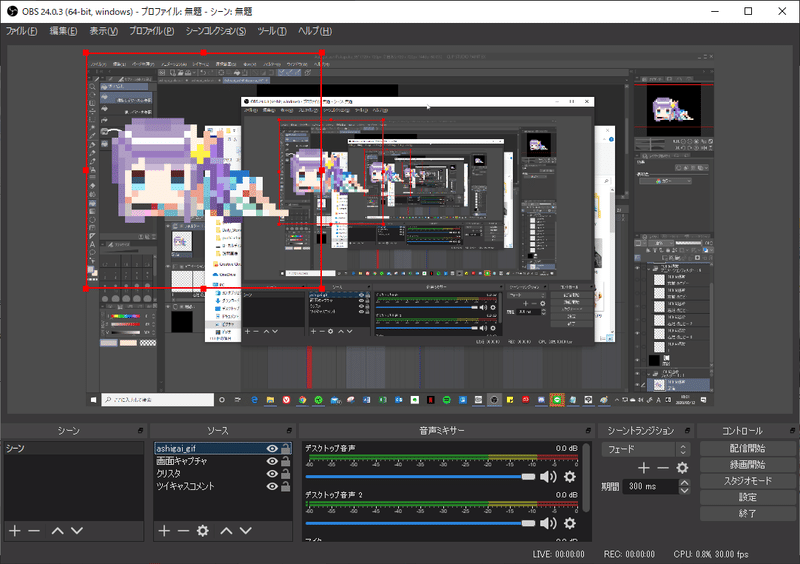Open source properties via the gear icon
The height and width of the screenshot is (564, 800).
click(x=203, y=531)
